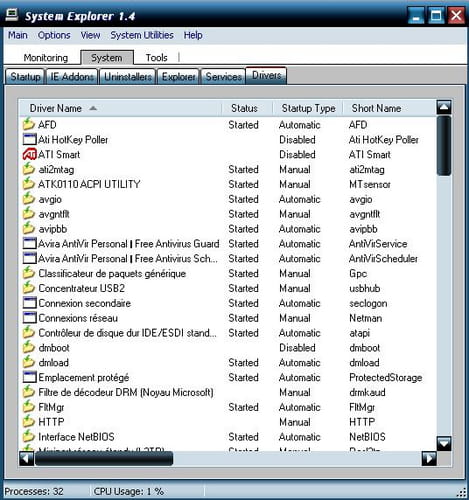Click the ProtectedStorage short name
The width and height of the screenshot is (469, 500).
[x=386, y=377]
